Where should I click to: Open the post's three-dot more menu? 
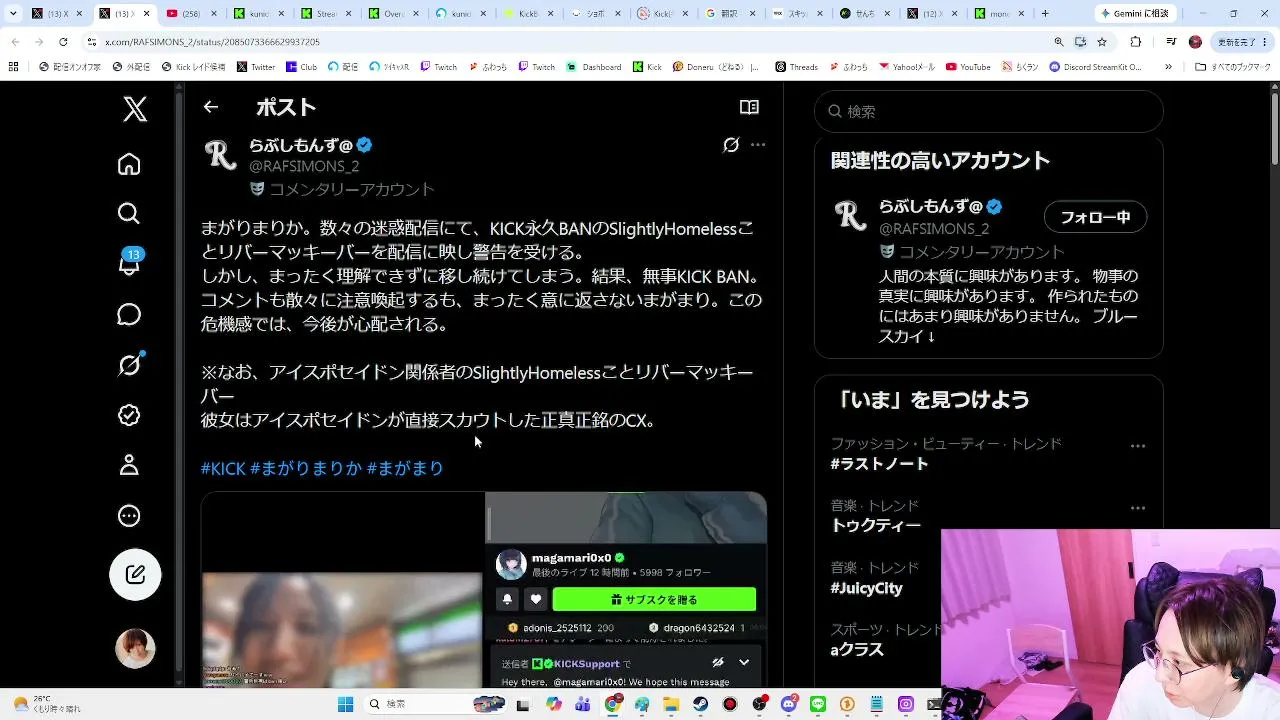pos(758,145)
